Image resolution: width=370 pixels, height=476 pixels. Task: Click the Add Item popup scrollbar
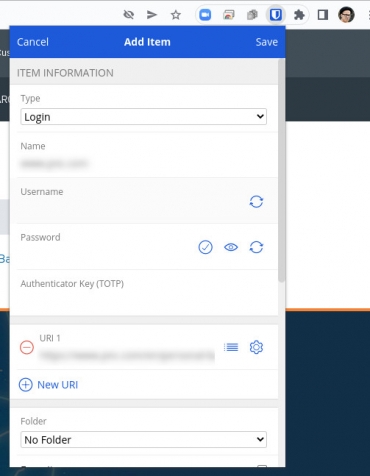(x=282, y=170)
